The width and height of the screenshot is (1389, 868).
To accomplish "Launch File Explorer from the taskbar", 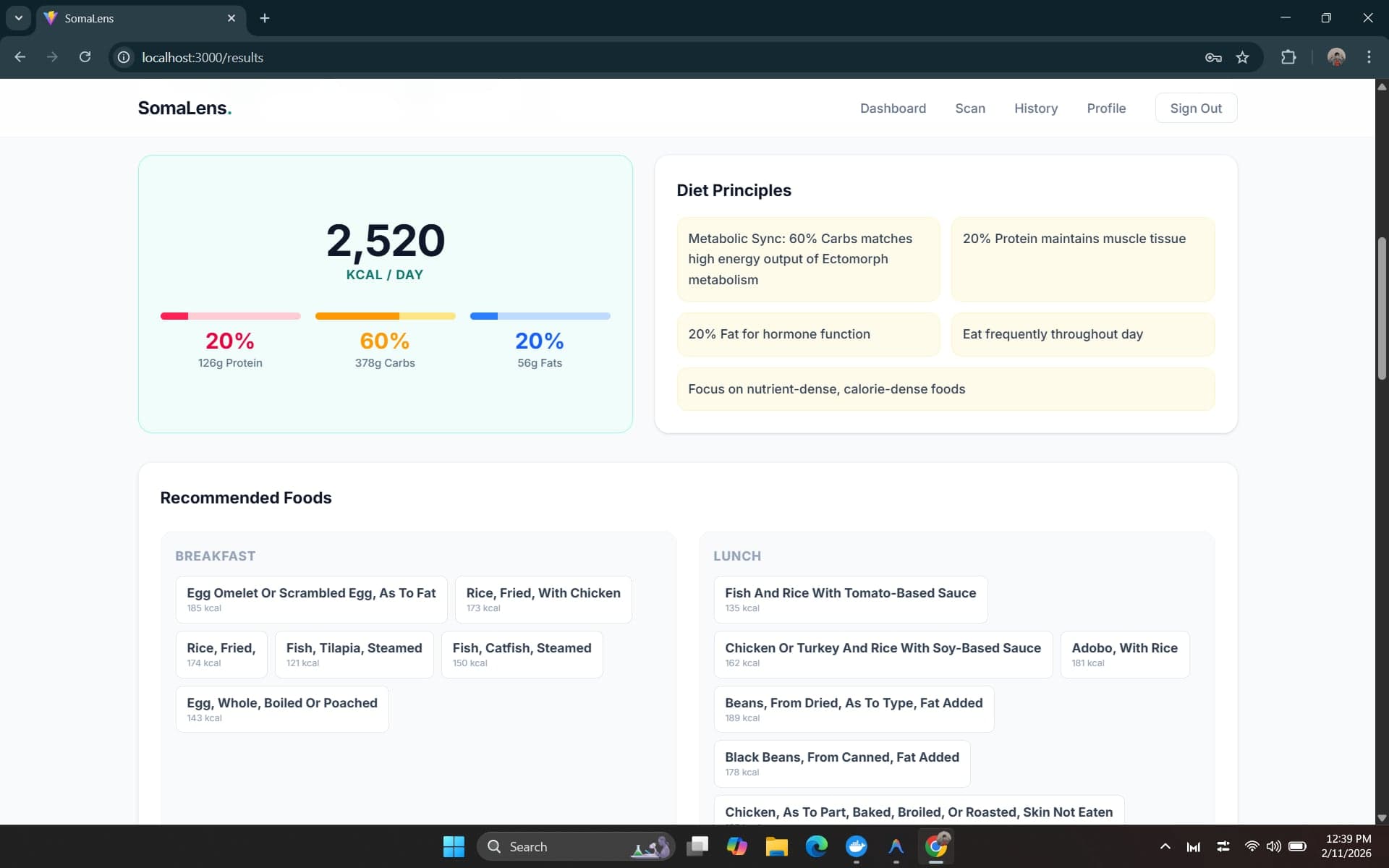I will tap(776, 846).
